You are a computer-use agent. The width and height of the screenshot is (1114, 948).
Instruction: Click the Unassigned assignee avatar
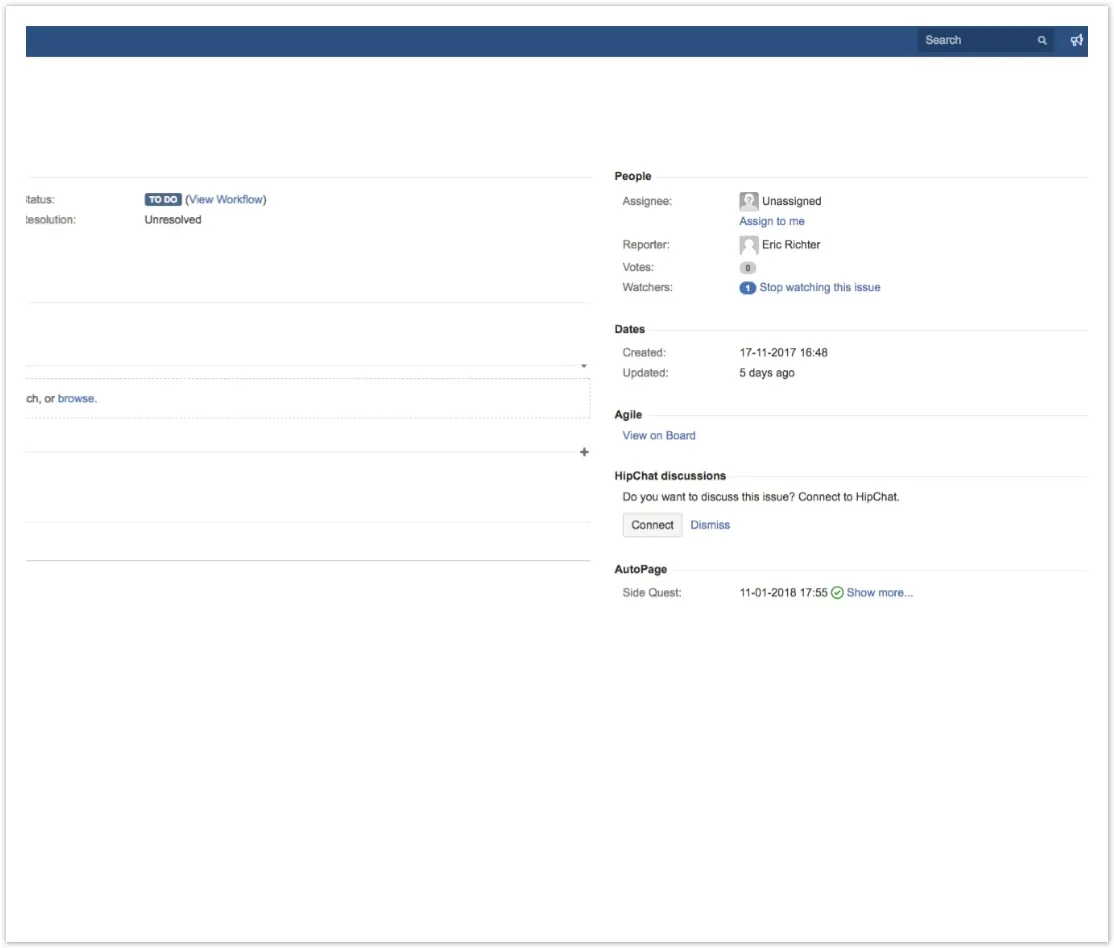tap(748, 201)
